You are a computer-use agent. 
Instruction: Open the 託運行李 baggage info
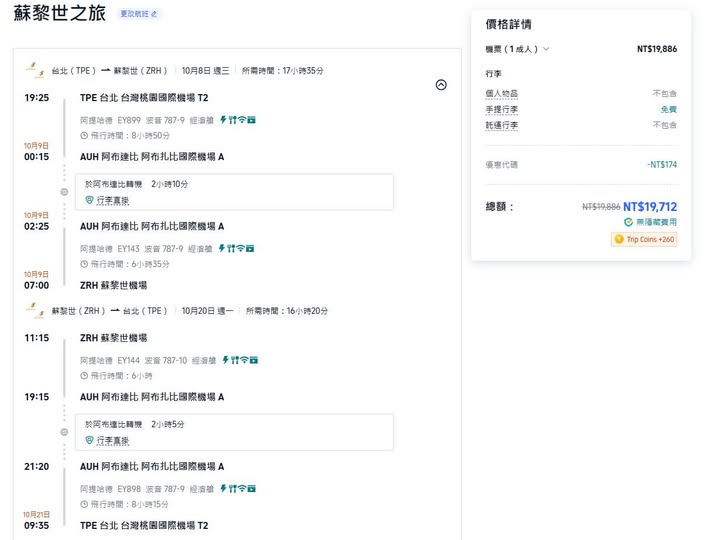click(x=501, y=125)
